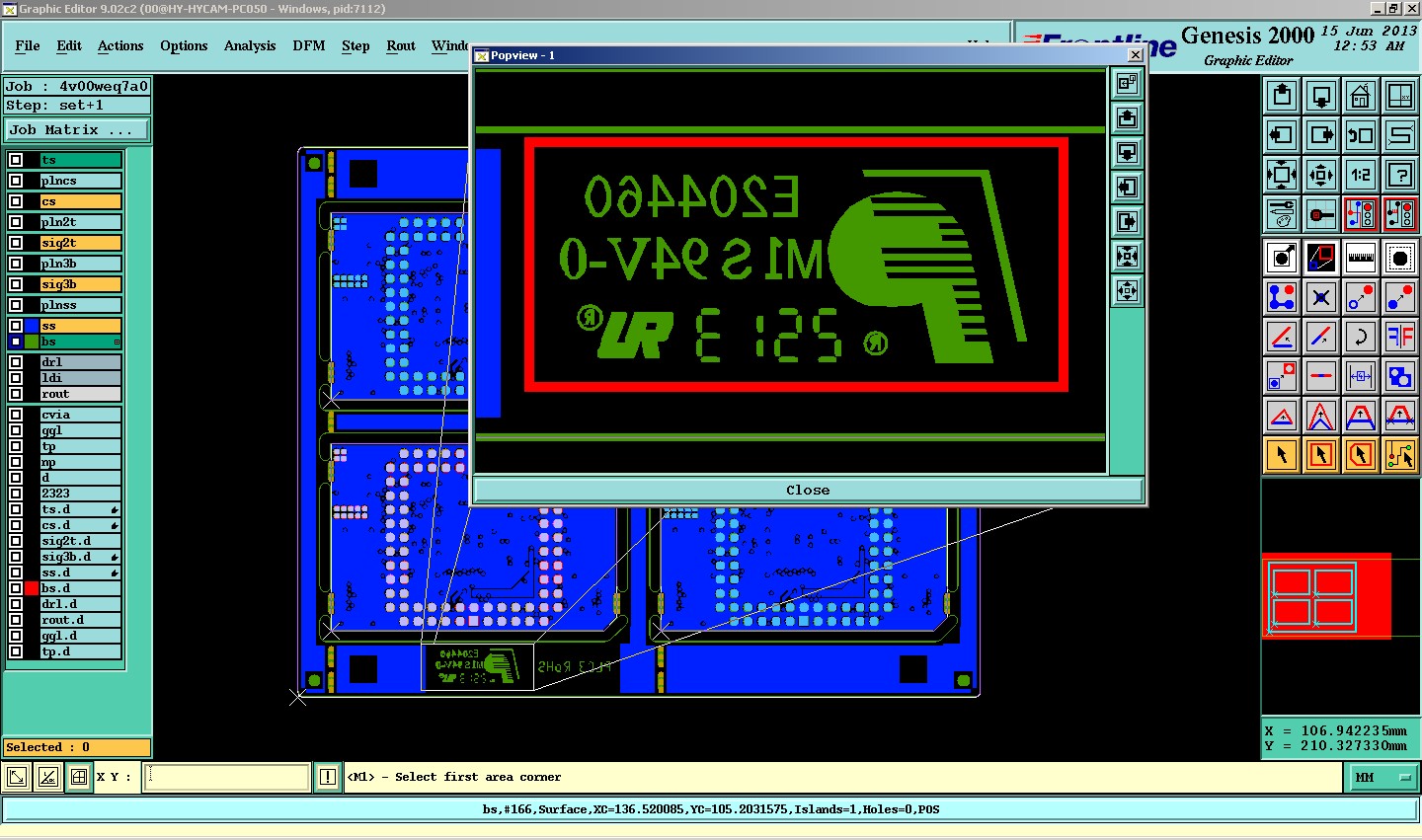The image size is (1422, 840).
Task: Click the zoom out arrows icon in main toolbar
Action: [1321, 175]
